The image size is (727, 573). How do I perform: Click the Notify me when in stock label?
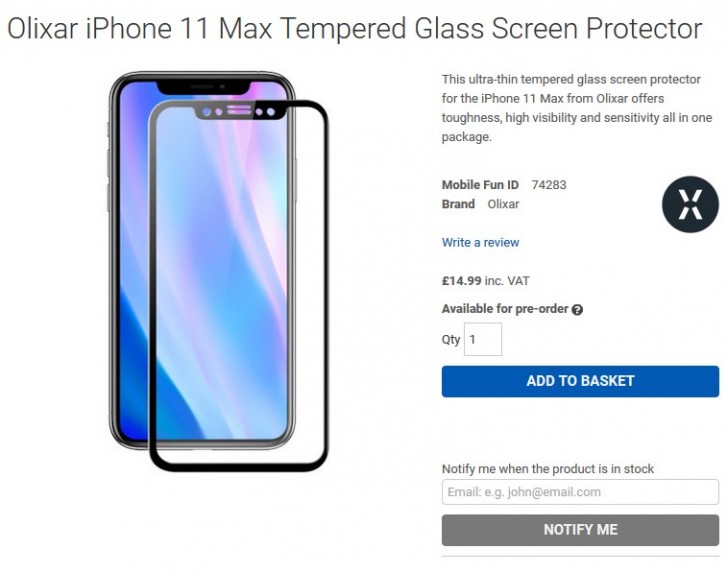pos(548,469)
